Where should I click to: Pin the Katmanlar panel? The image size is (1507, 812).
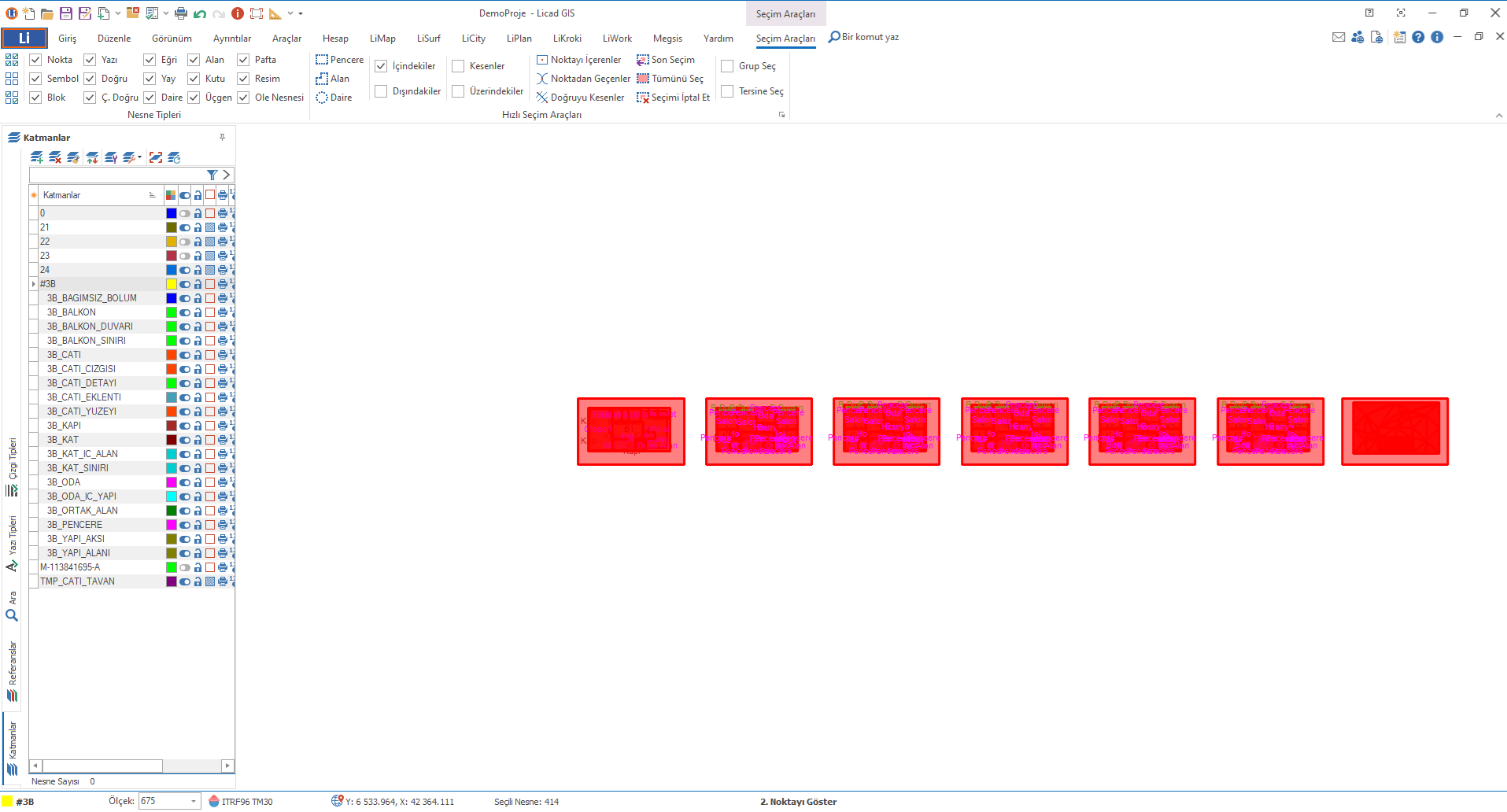click(223, 137)
